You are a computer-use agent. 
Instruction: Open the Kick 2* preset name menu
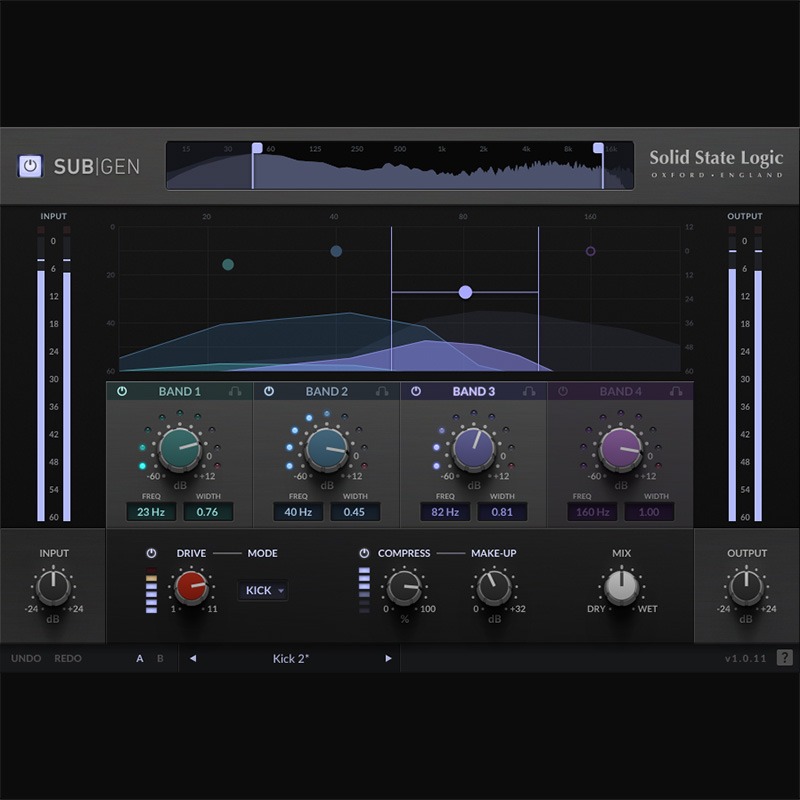click(291, 659)
